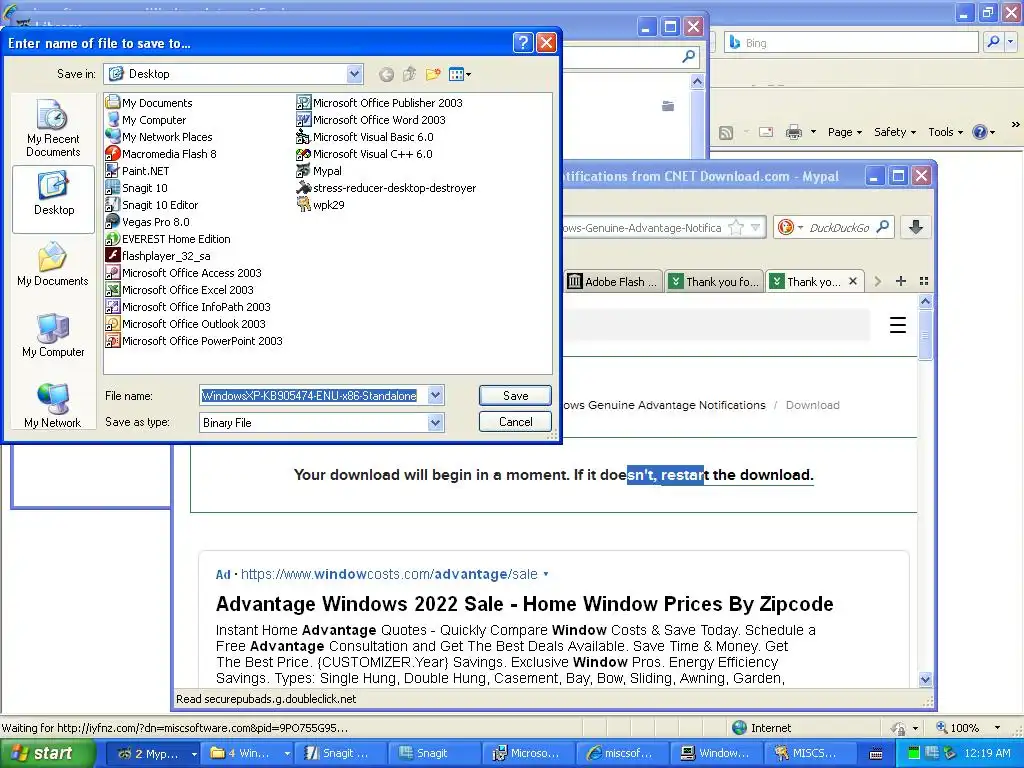The width and height of the screenshot is (1024, 768).
Task: Click the File name input field
Action: click(x=313, y=396)
